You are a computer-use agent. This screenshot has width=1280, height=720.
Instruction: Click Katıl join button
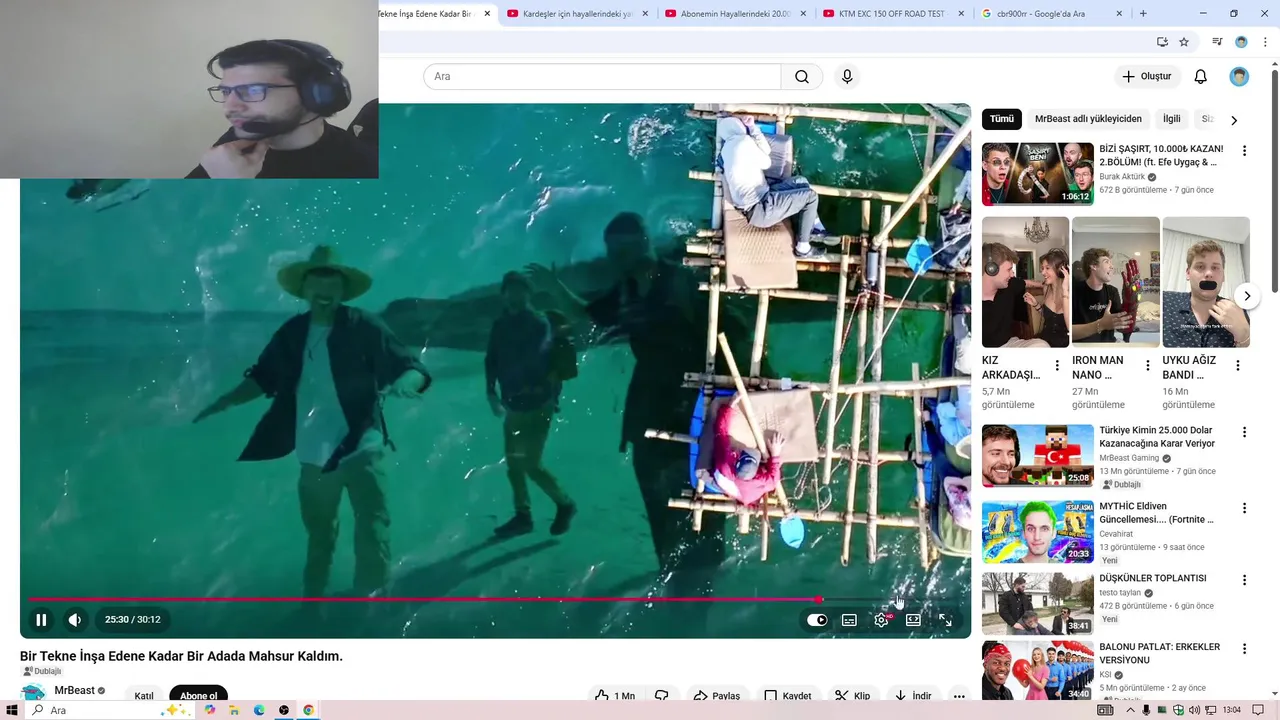pyautogui.click(x=144, y=696)
